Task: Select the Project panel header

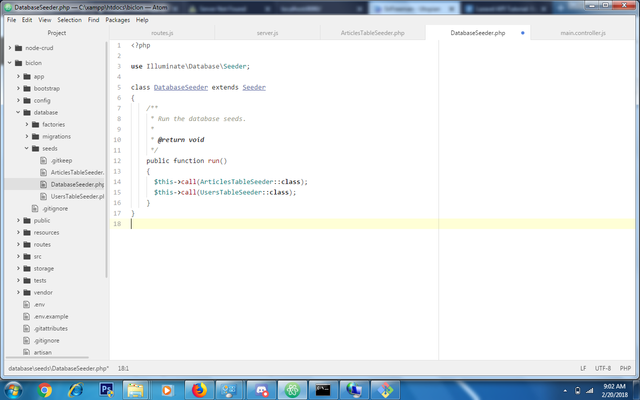Action: (57, 33)
